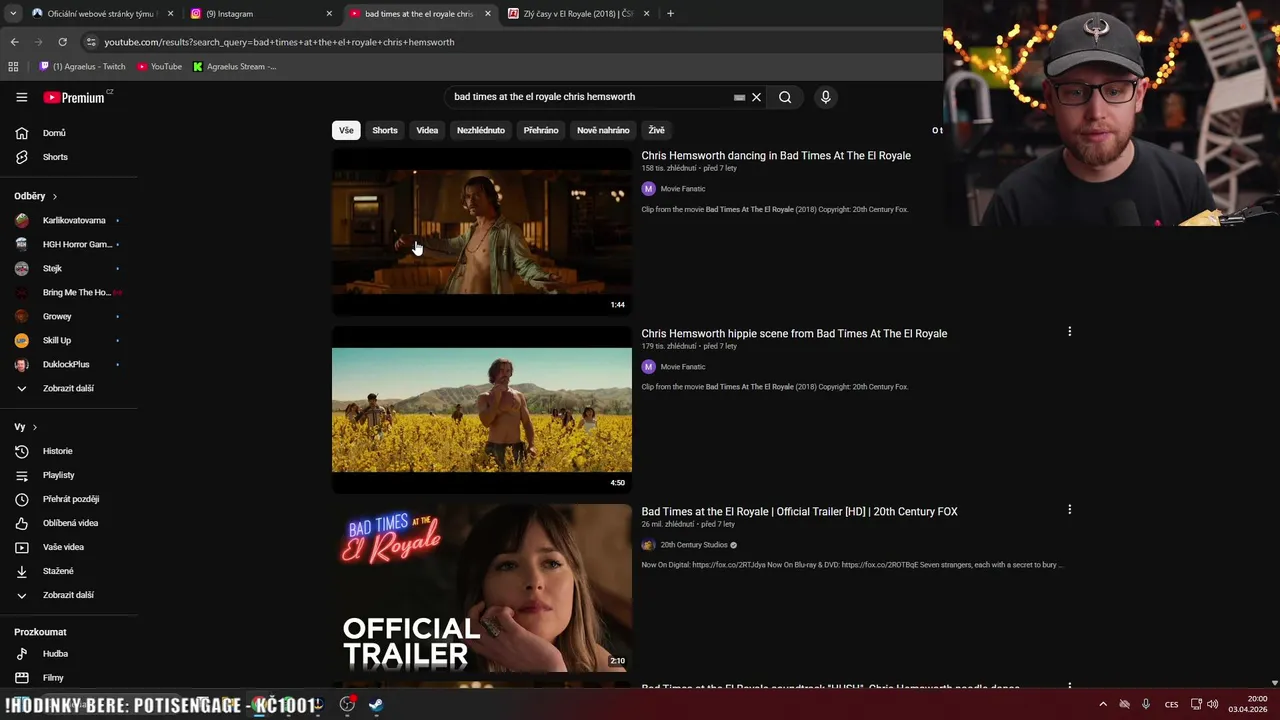The image size is (1280, 720).
Task: Open Přehrát později in the sidebar
Action: pyautogui.click(x=70, y=499)
